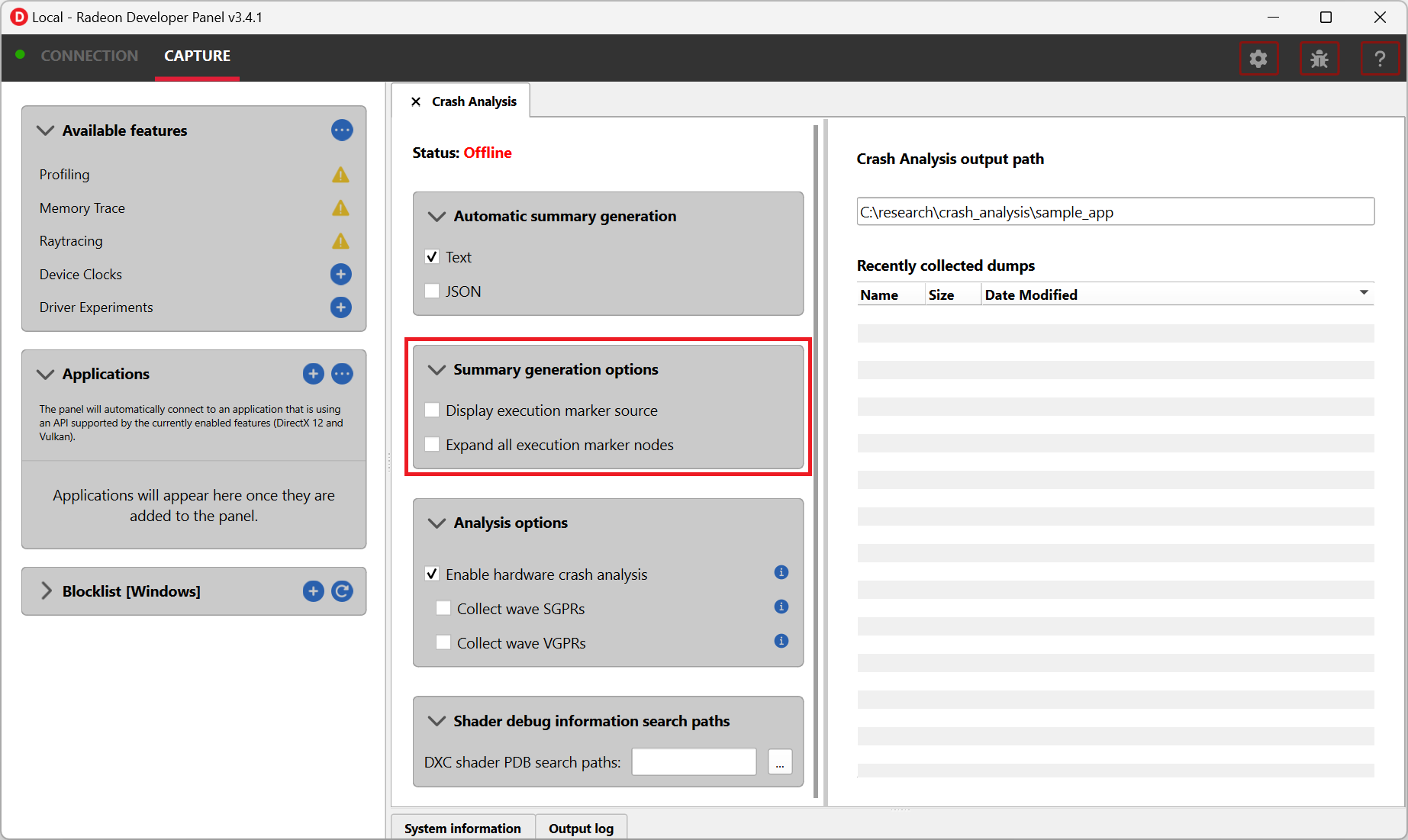Toggle Display execution marker source checkbox
The height and width of the screenshot is (840, 1408).
click(x=432, y=410)
